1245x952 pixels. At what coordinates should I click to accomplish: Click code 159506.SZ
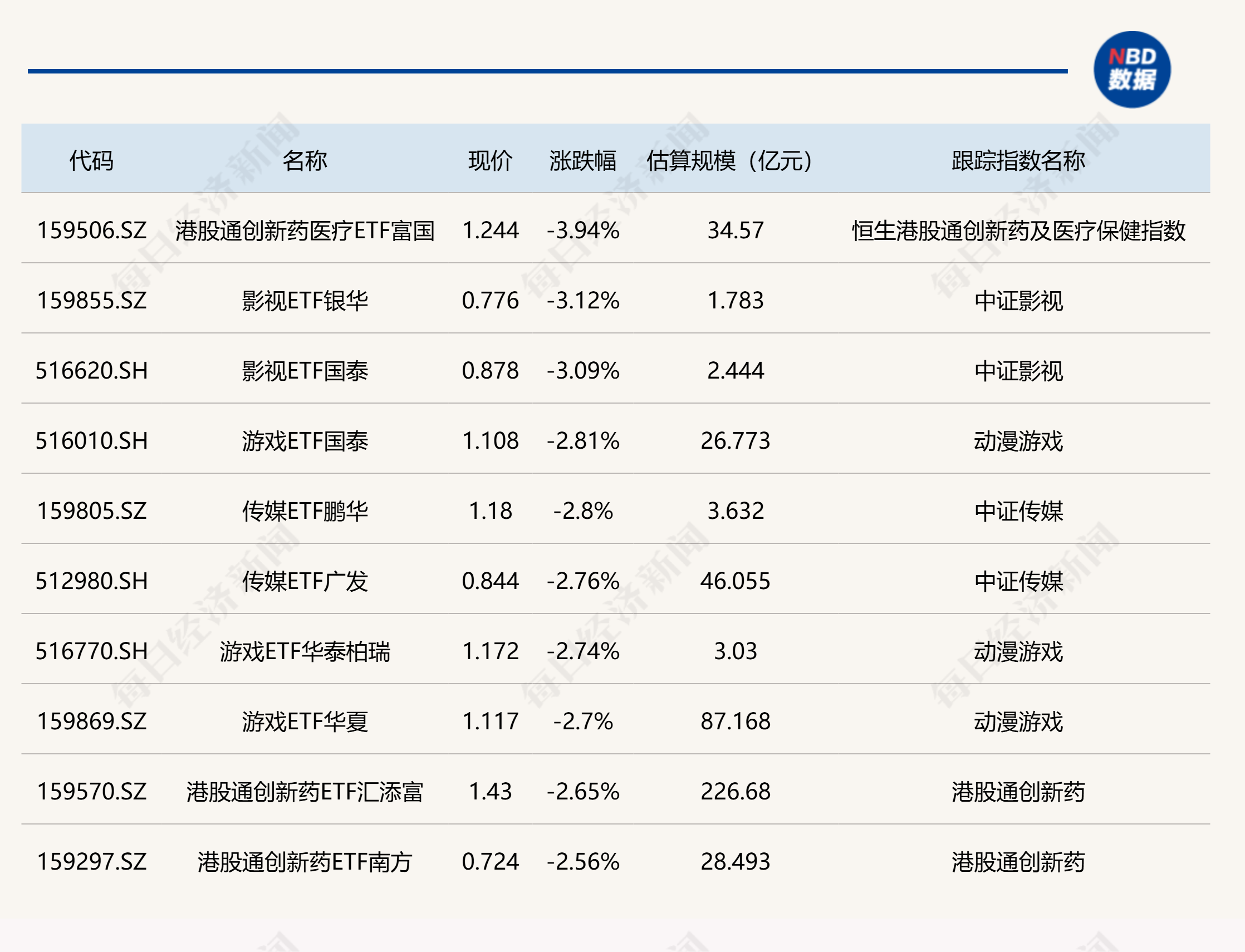(x=91, y=230)
